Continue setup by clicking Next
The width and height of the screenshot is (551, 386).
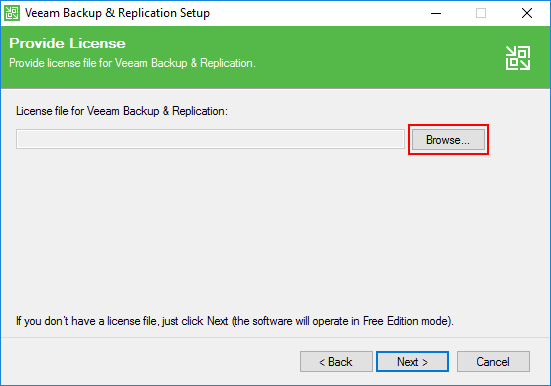[x=412, y=361]
